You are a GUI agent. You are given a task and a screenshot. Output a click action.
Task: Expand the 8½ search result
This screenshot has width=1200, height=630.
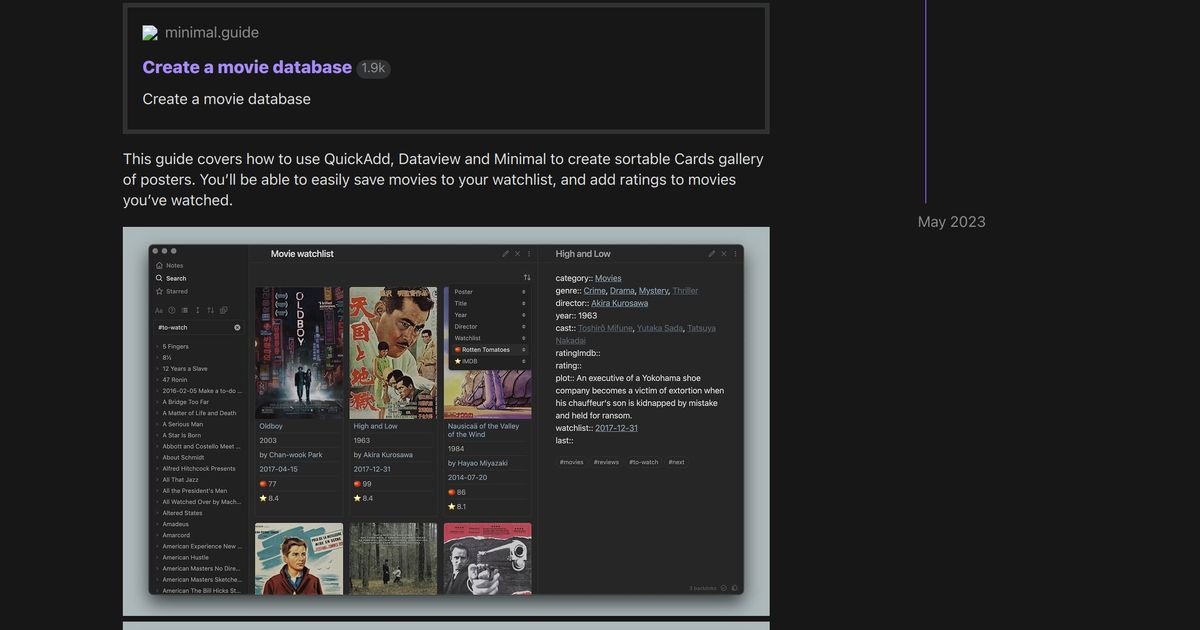166,357
